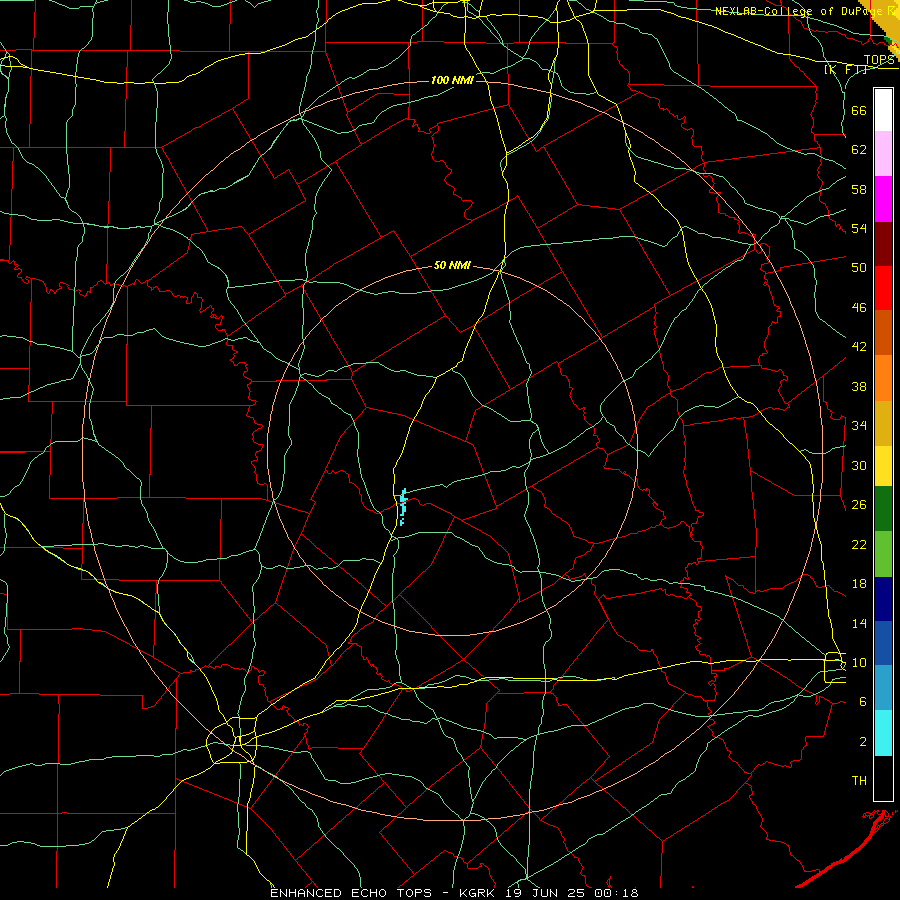Click the black TH threshold swatch

[883, 778]
